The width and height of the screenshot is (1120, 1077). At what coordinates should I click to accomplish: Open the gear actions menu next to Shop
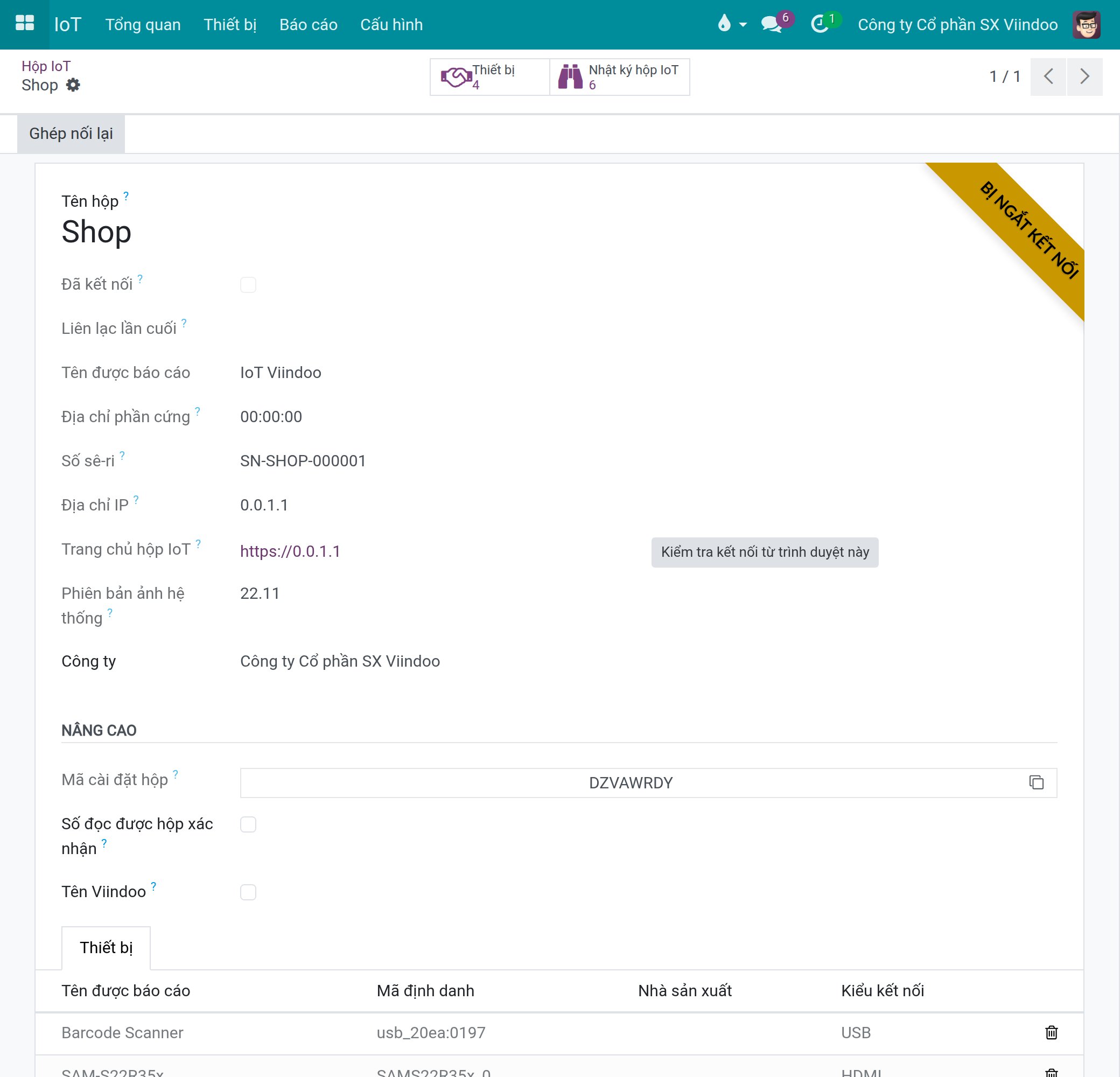pyautogui.click(x=73, y=85)
